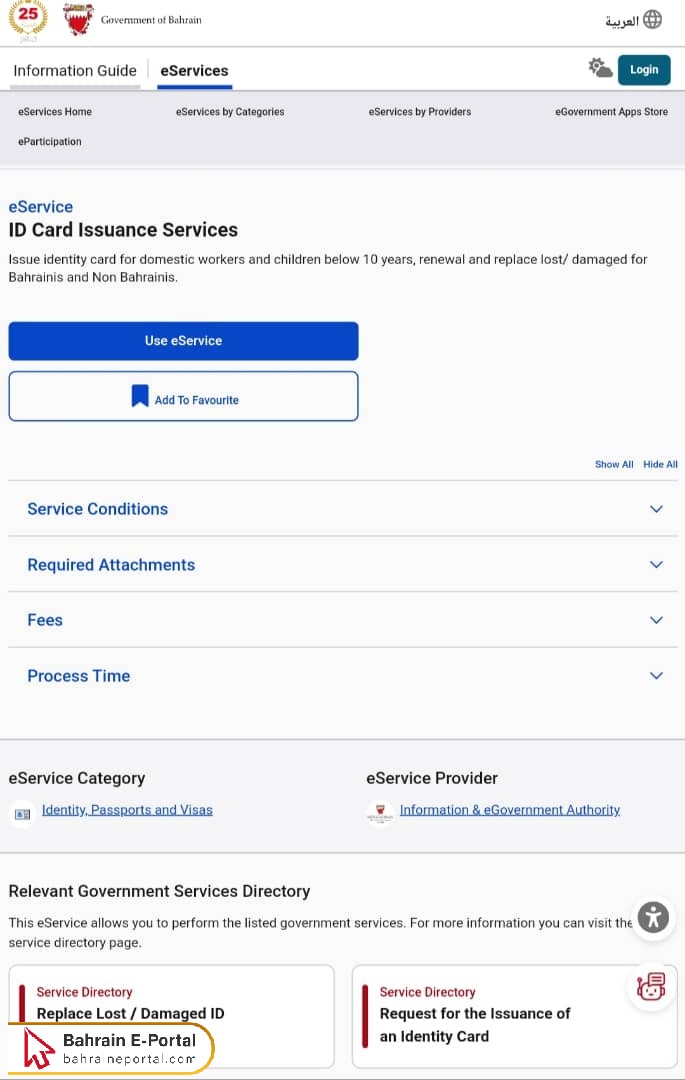Expand the Process Time section
The width and height of the screenshot is (685, 1080).
[x=655, y=676]
